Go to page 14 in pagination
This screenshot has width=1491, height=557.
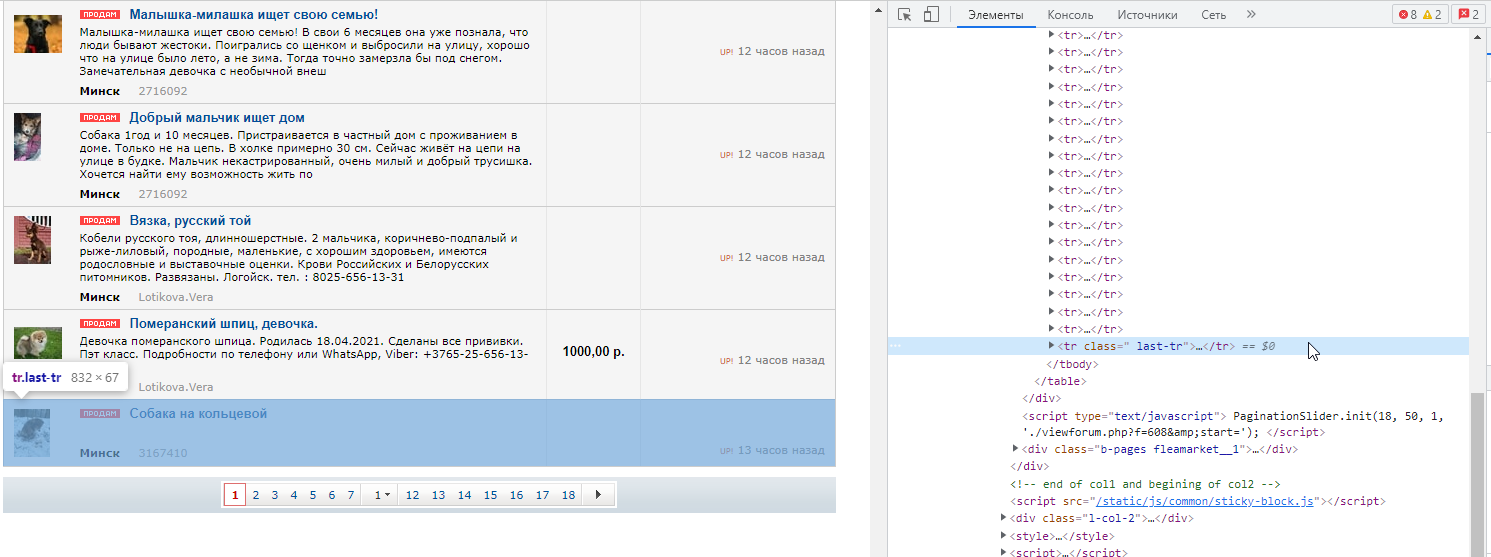[464, 495]
